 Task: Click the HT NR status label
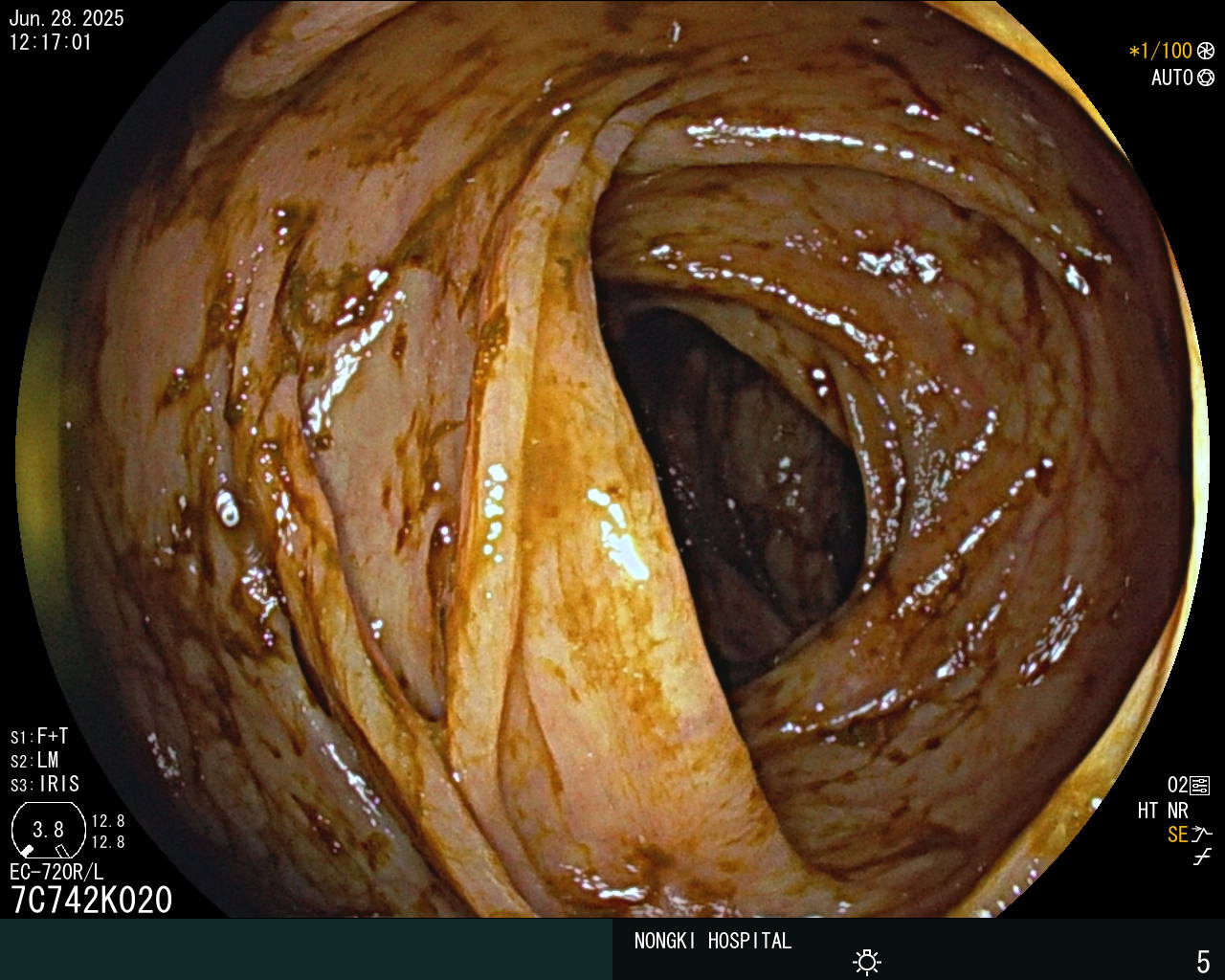click(x=1163, y=811)
